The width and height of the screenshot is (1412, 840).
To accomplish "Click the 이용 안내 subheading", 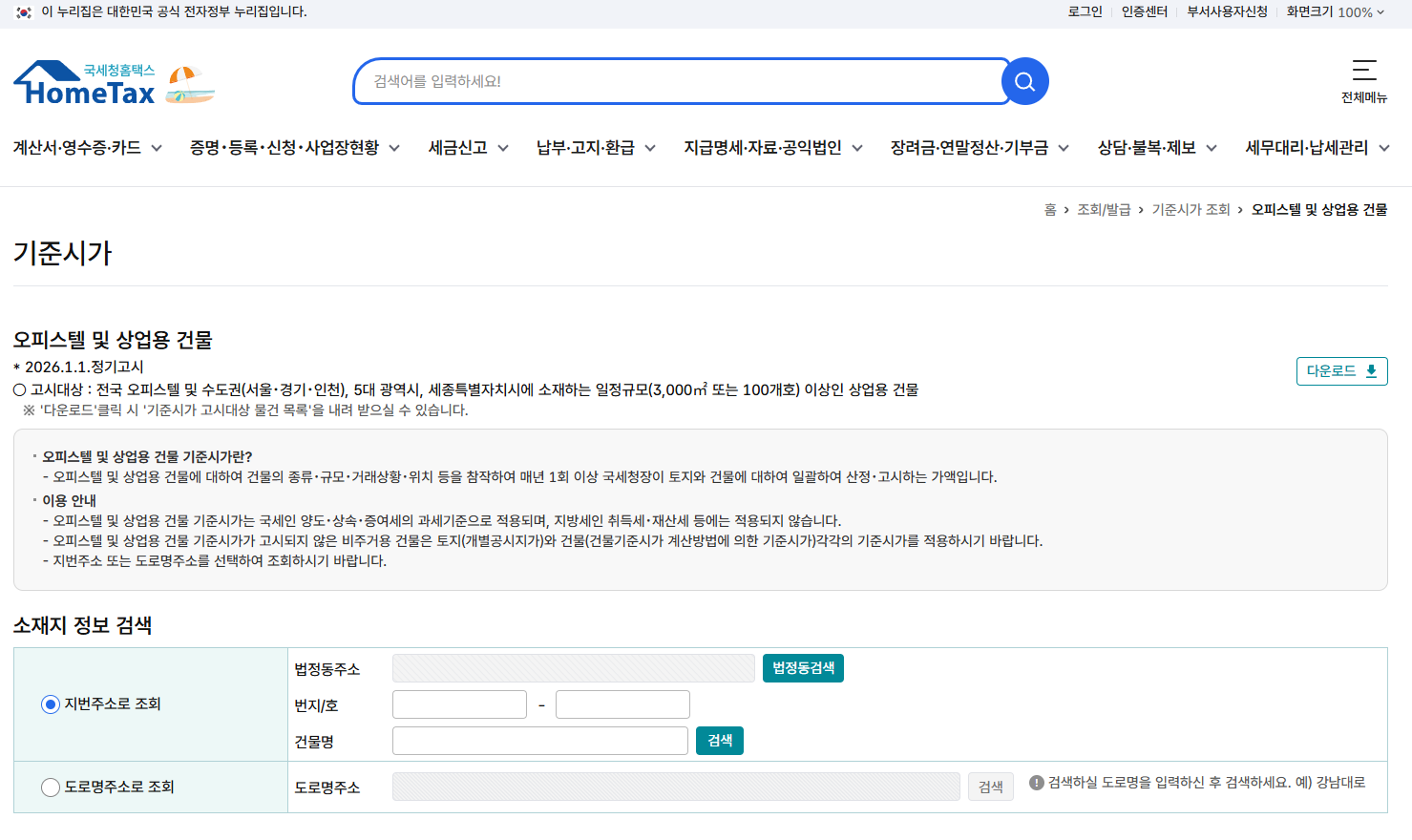I will click(69, 501).
